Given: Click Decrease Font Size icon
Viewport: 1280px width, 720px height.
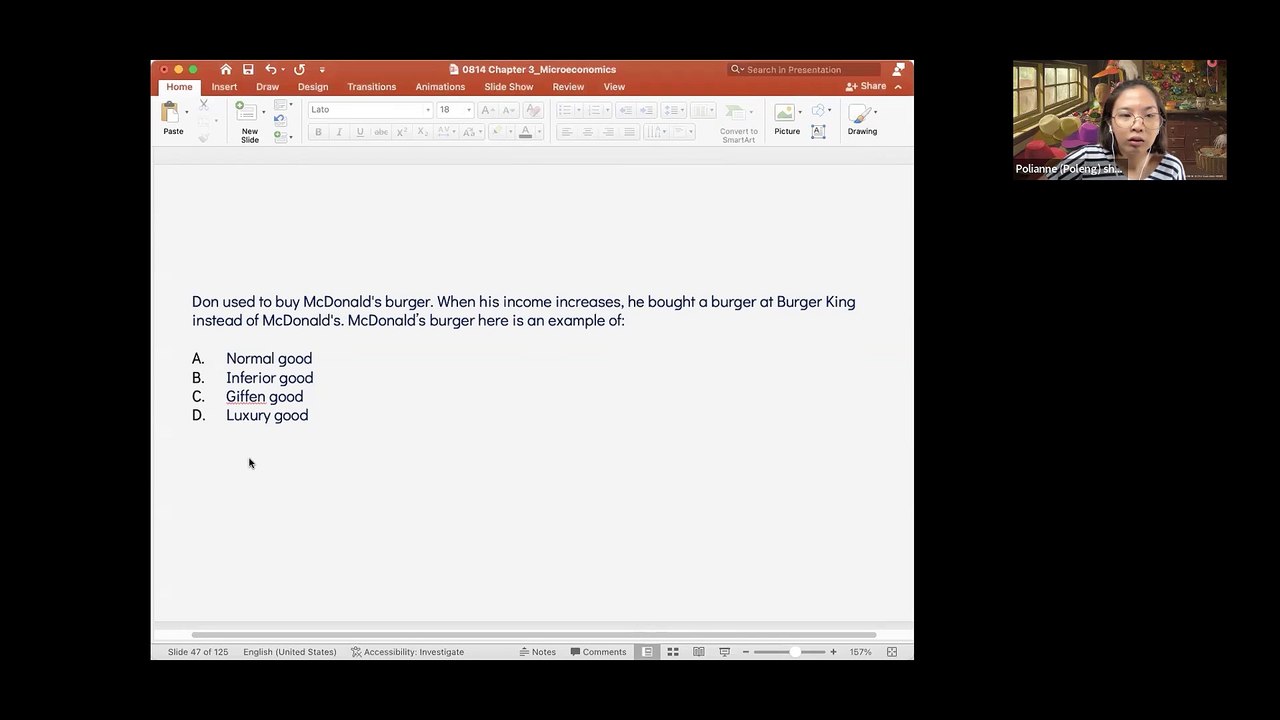Looking at the screenshot, I should pyautogui.click(x=509, y=110).
